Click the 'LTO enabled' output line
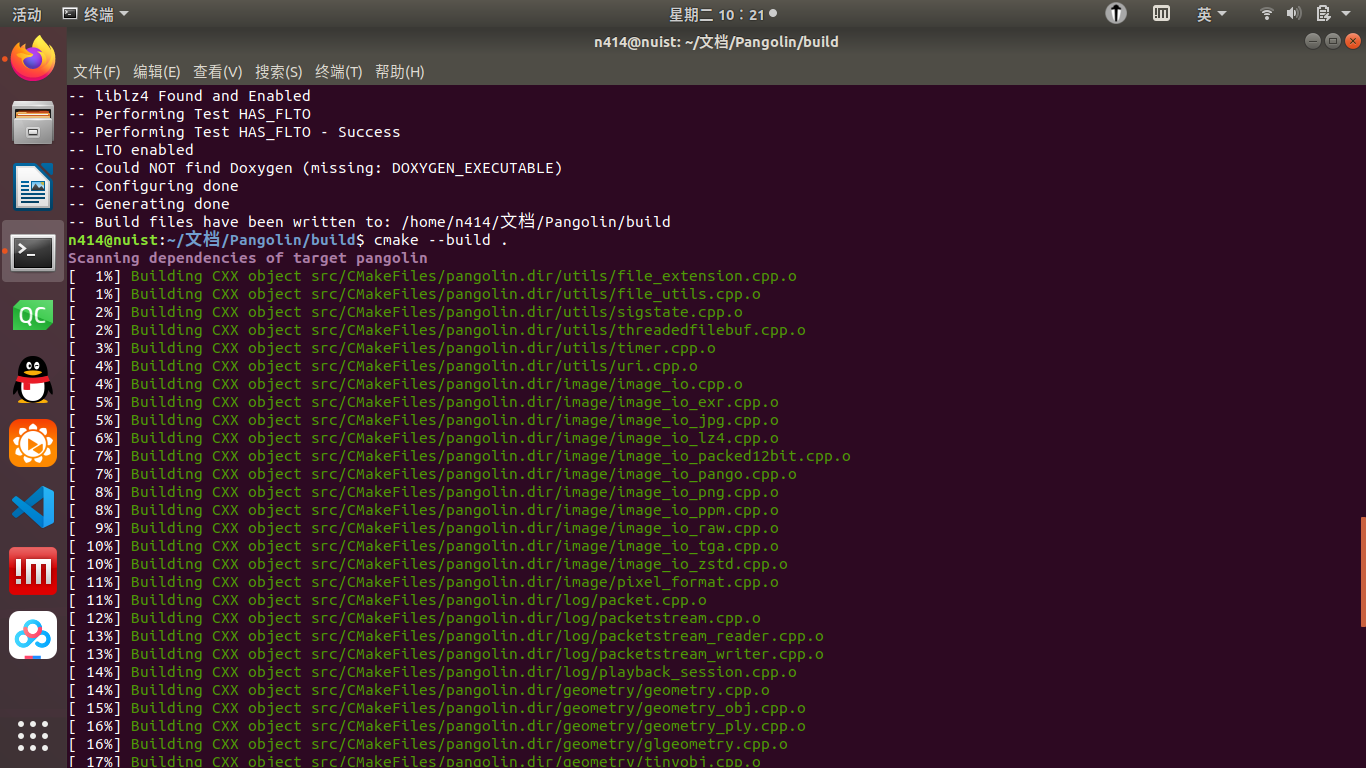 pos(131,150)
